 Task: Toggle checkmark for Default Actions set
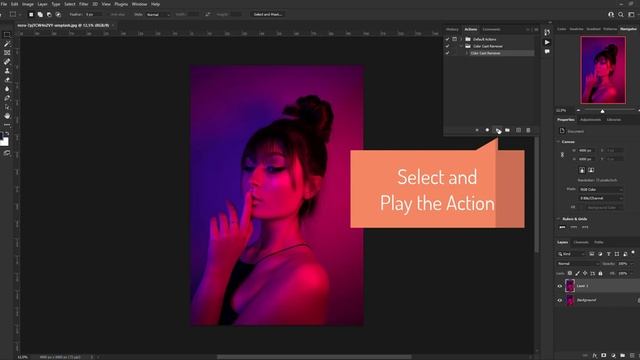click(447, 39)
